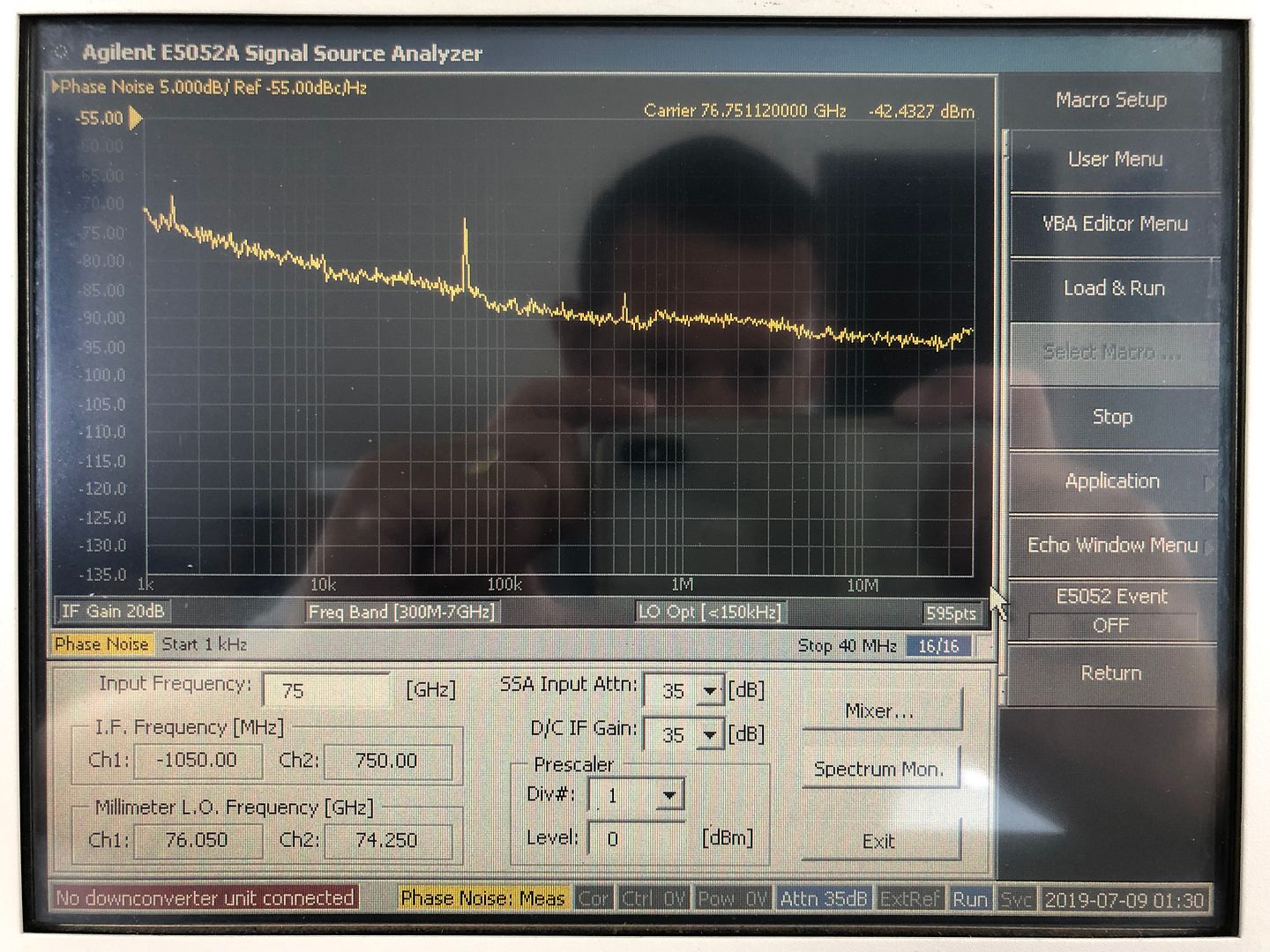Select the reference level marker arrow at -55.00
The height and width of the screenshot is (952, 1270).
tap(136, 118)
